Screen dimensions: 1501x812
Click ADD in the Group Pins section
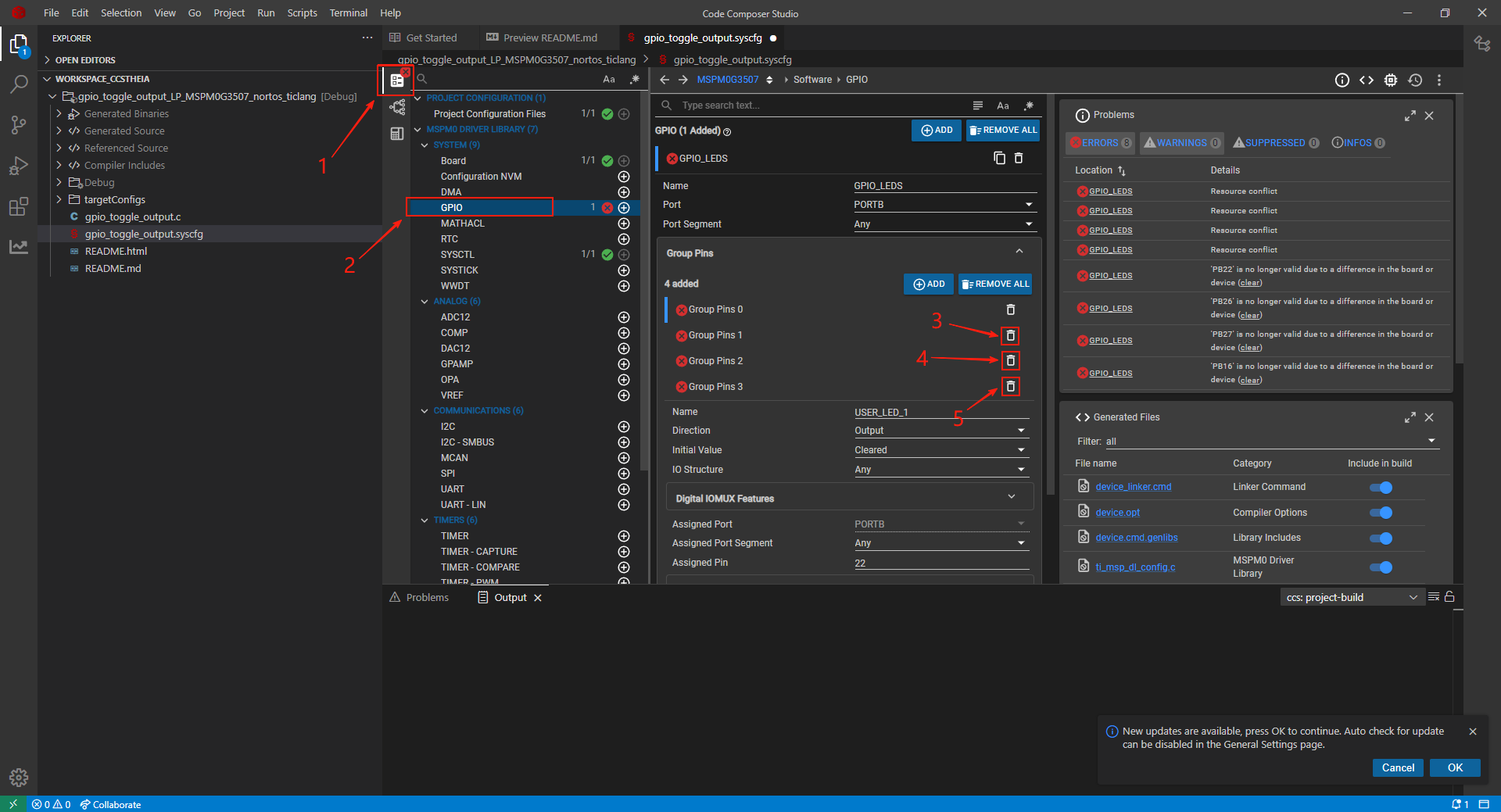pyautogui.click(x=929, y=284)
